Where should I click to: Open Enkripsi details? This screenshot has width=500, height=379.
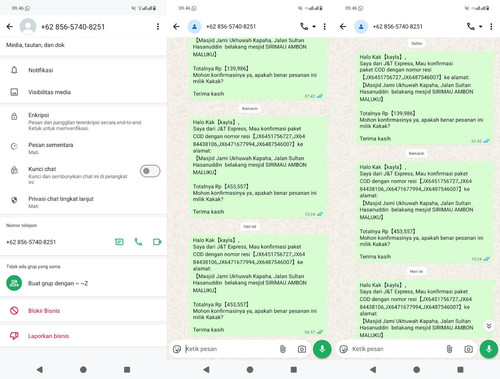(x=83, y=121)
